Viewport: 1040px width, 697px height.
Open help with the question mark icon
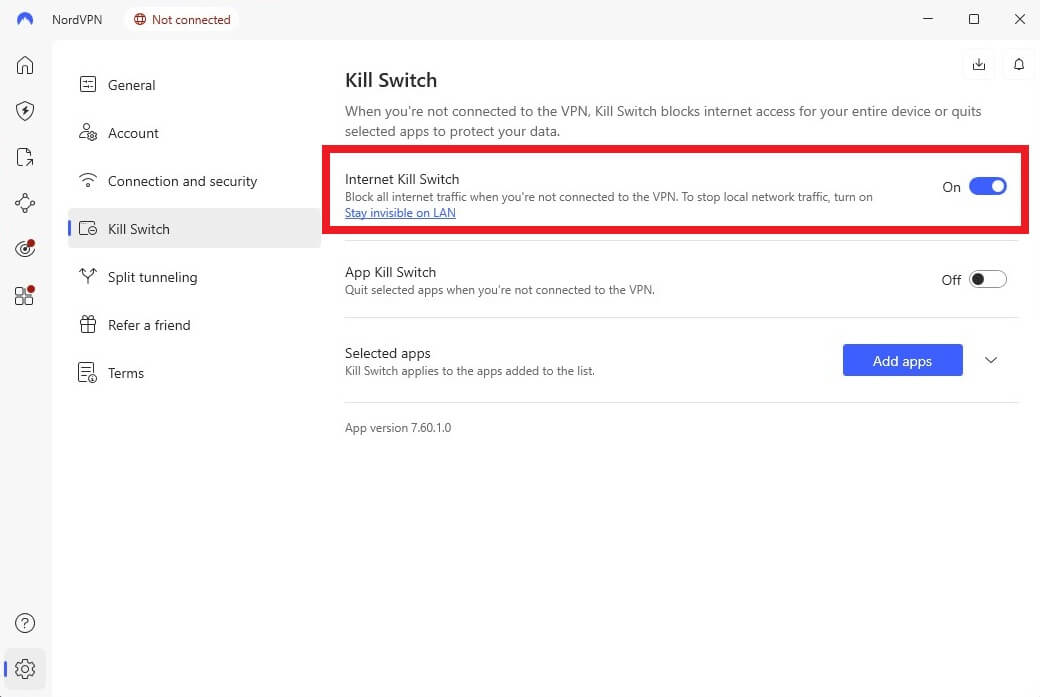click(x=24, y=622)
